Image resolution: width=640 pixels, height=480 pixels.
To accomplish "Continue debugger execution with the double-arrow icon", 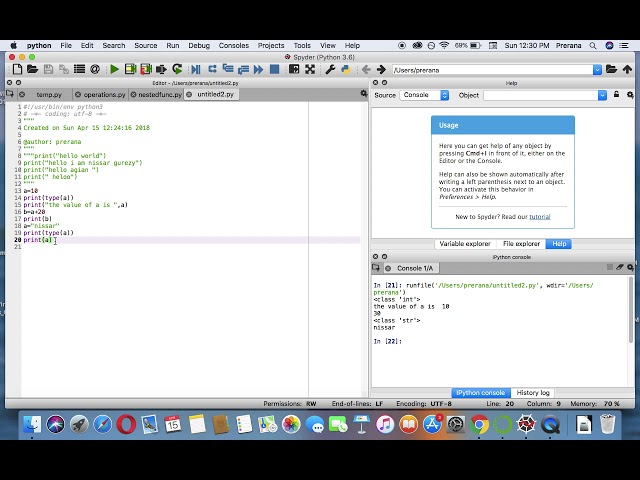I will (x=258, y=69).
